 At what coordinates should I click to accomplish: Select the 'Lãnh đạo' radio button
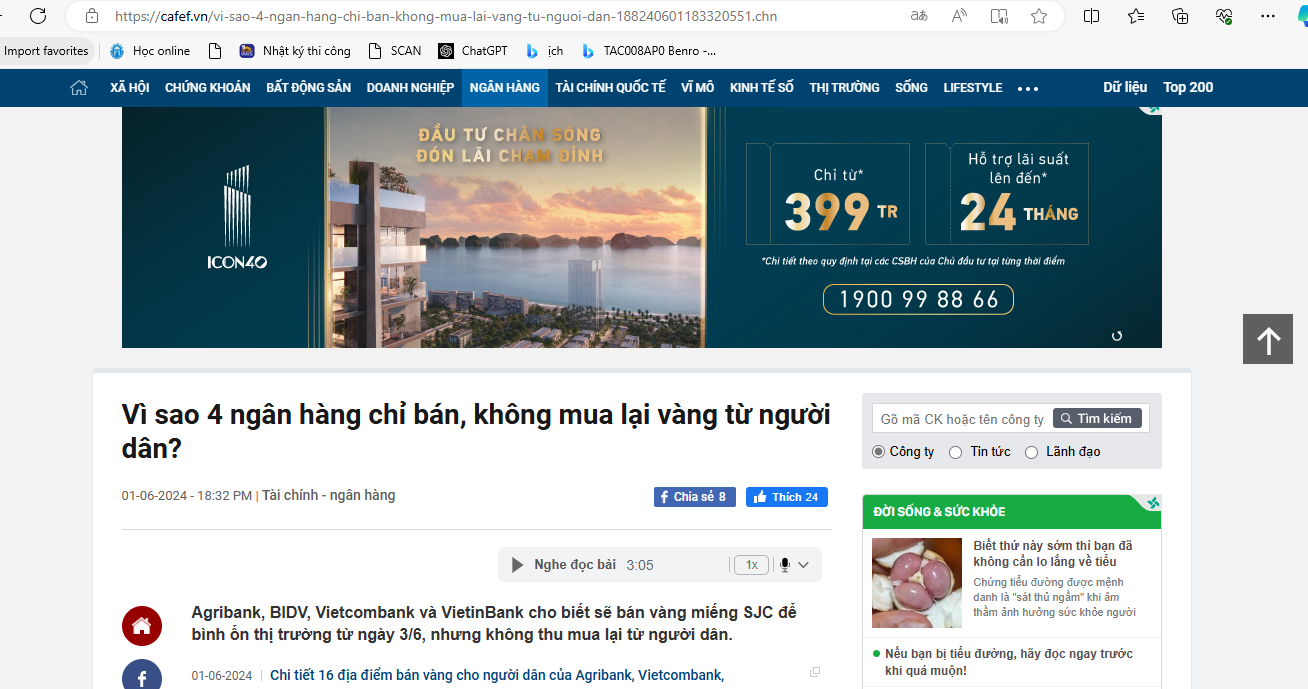[x=1031, y=452]
